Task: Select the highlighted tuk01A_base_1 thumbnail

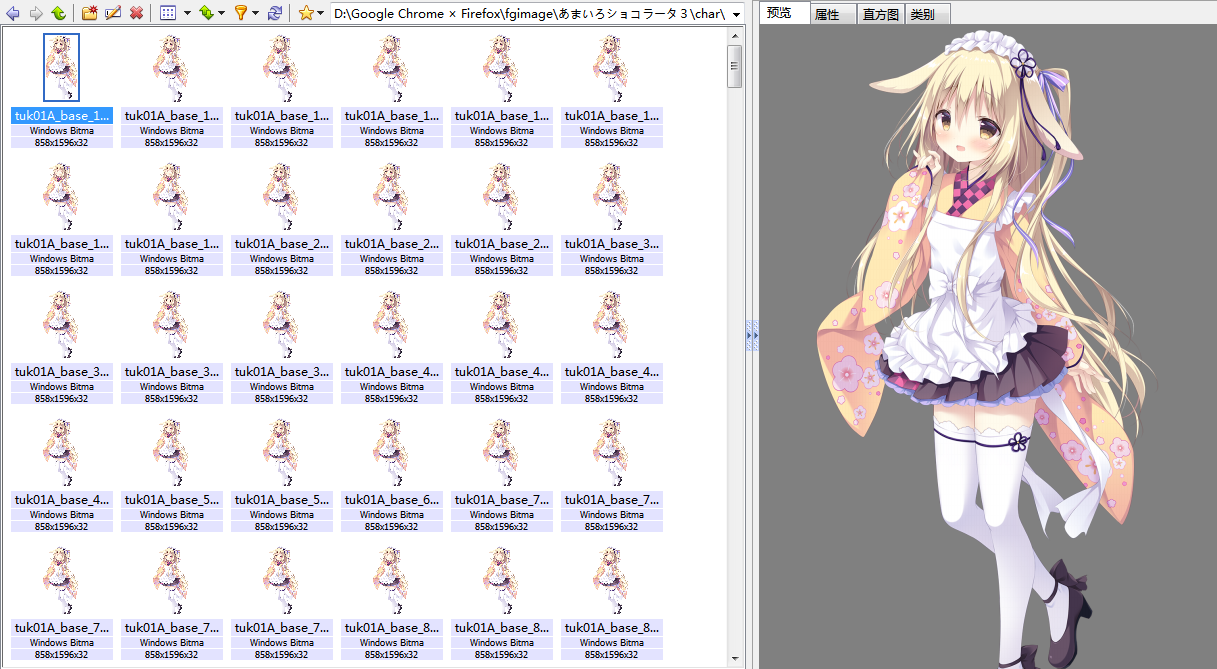Action: (62, 68)
